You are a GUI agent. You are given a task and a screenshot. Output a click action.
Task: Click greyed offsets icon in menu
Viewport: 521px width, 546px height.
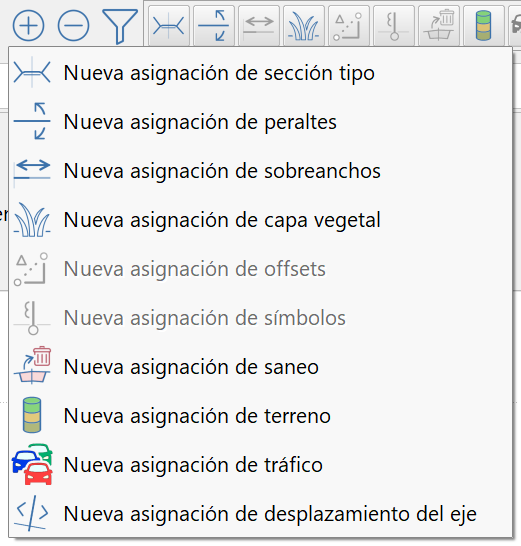coord(31,269)
